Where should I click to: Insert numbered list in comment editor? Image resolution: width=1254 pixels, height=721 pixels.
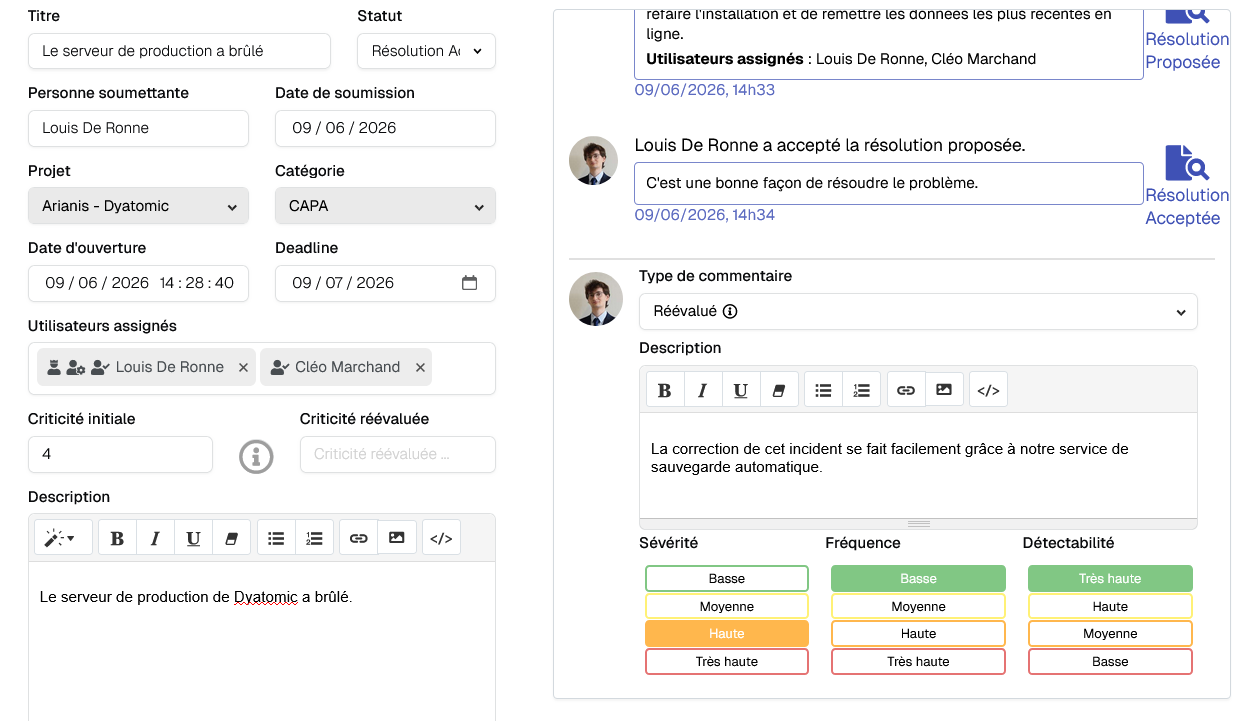pos(861,390)
